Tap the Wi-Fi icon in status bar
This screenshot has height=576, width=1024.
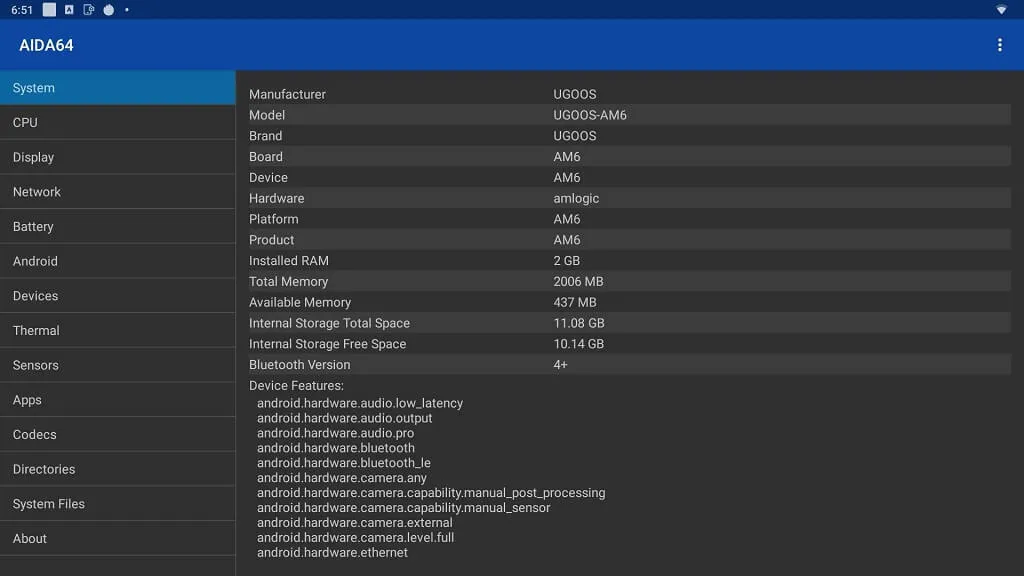(x=1001, y=10)
